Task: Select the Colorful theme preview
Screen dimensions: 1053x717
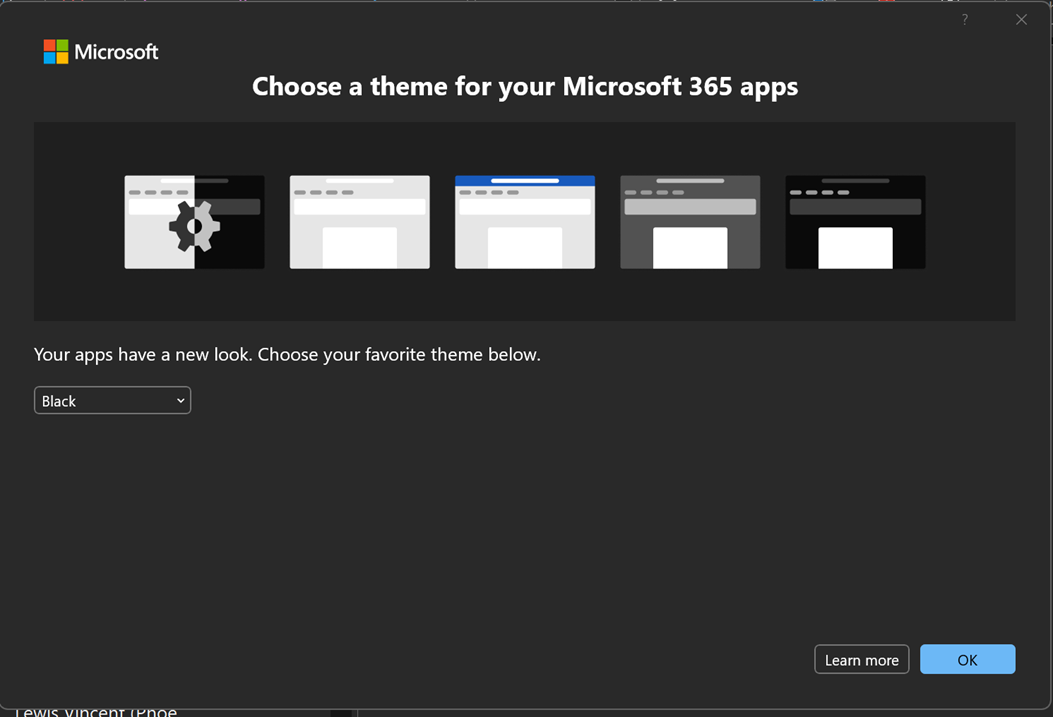Action: click(x=524, y=221)
